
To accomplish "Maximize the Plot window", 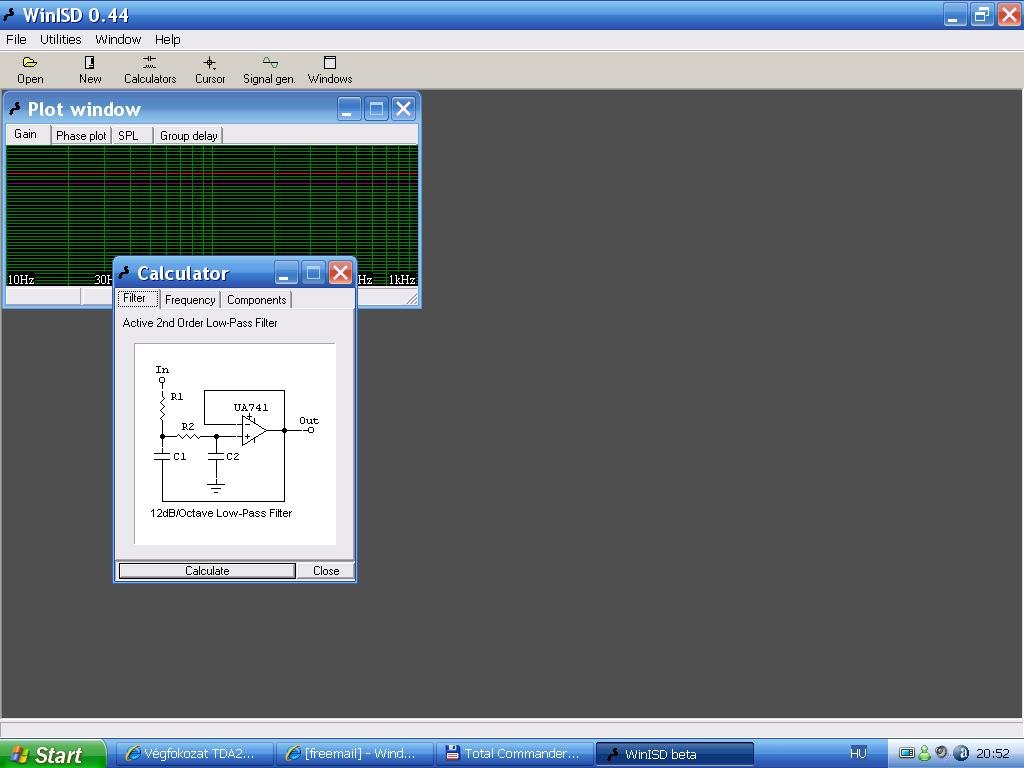I will 376,109.
